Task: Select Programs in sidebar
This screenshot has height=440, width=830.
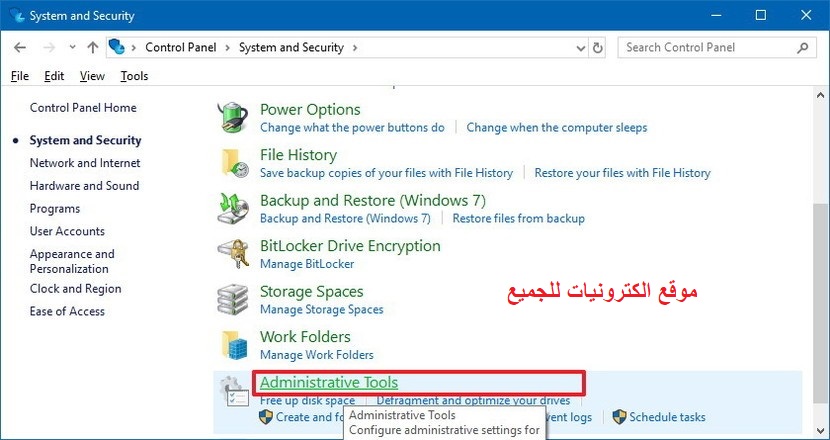Action: coord(55,209)
